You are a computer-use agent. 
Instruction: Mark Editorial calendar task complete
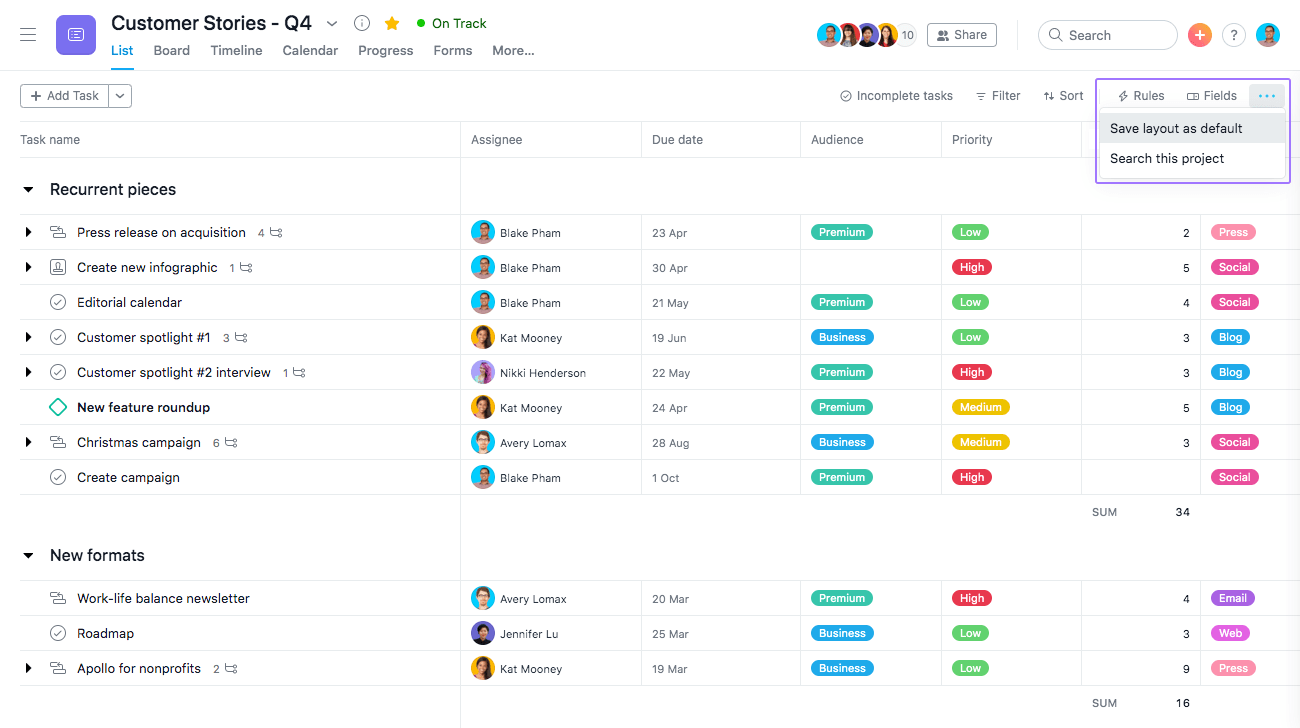coord(58,302)
